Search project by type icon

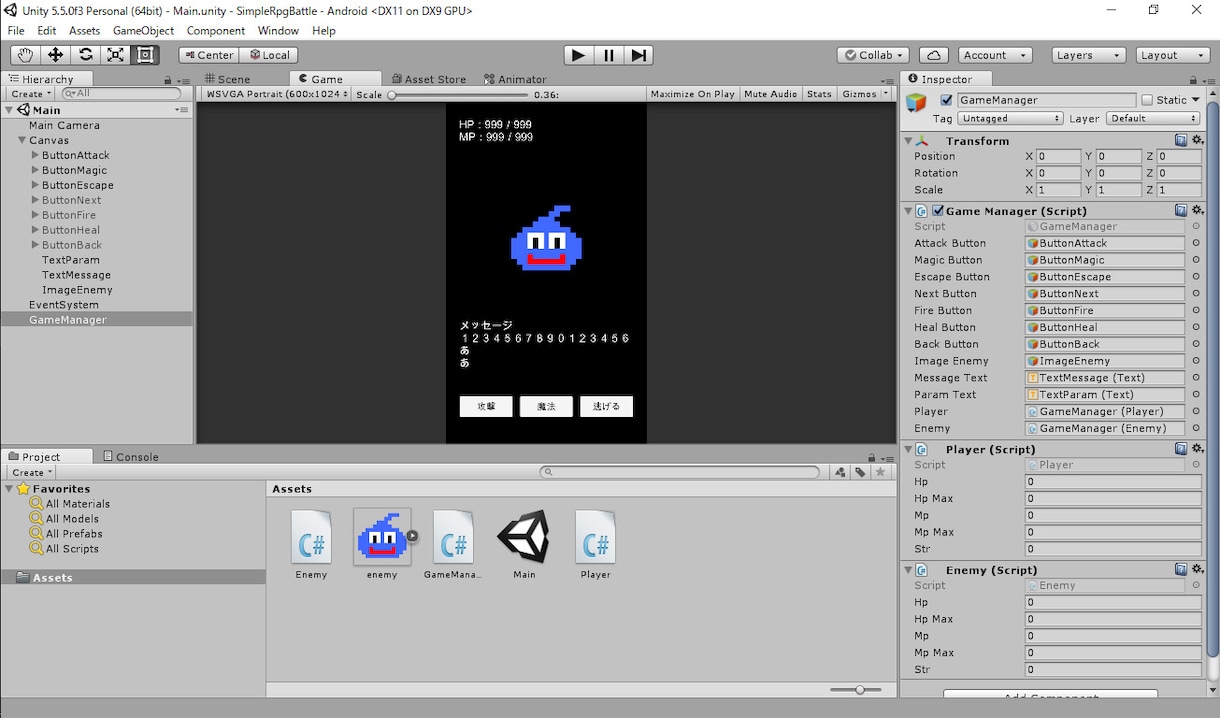[841, 472]
